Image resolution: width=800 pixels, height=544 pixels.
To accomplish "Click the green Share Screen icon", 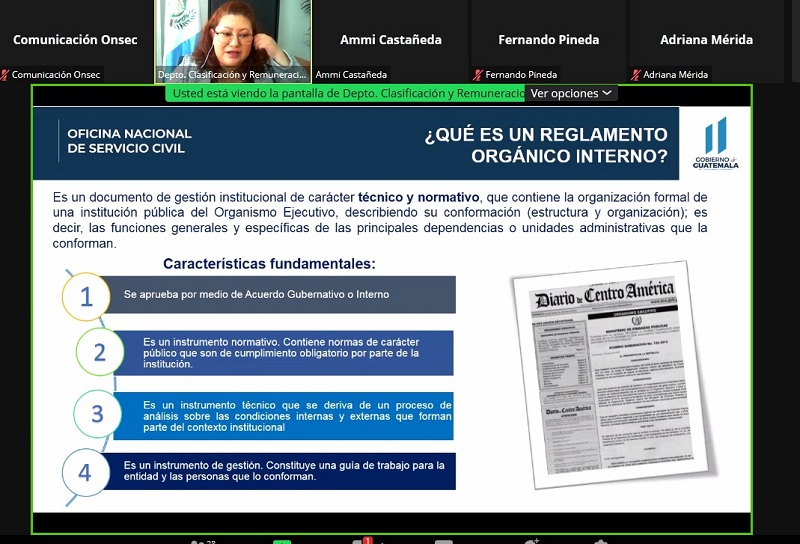I will click(282, 541).
